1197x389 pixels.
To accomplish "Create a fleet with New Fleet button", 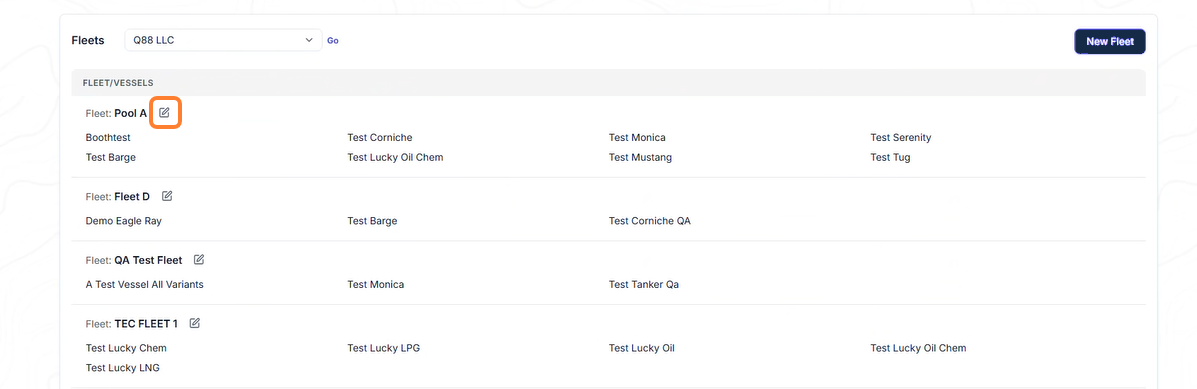I will coord(1110,42).
